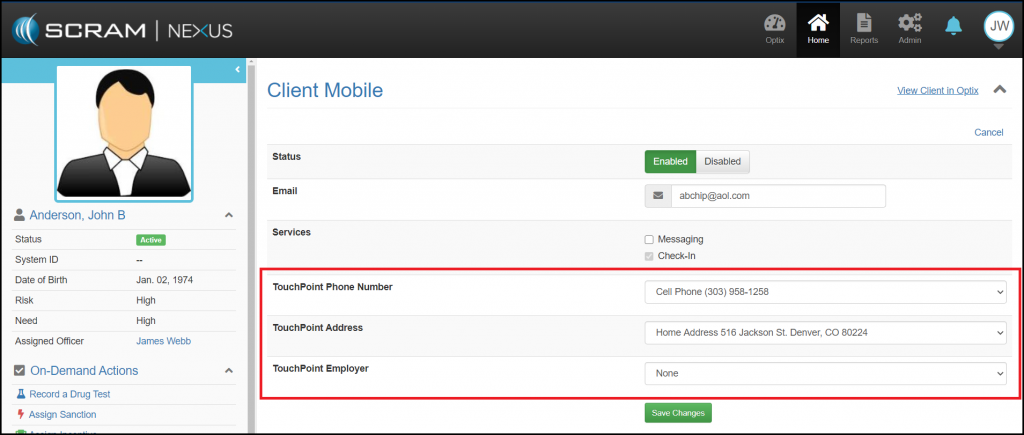The width and height of the screenshot is (1024, 435).
Task: Open TouchPoint Employer dropdown
Action: [x=825, y=372]
